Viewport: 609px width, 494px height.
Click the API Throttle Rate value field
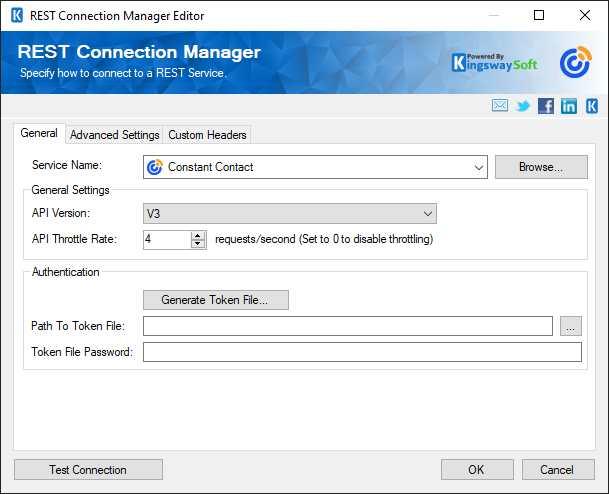point(167,240)
